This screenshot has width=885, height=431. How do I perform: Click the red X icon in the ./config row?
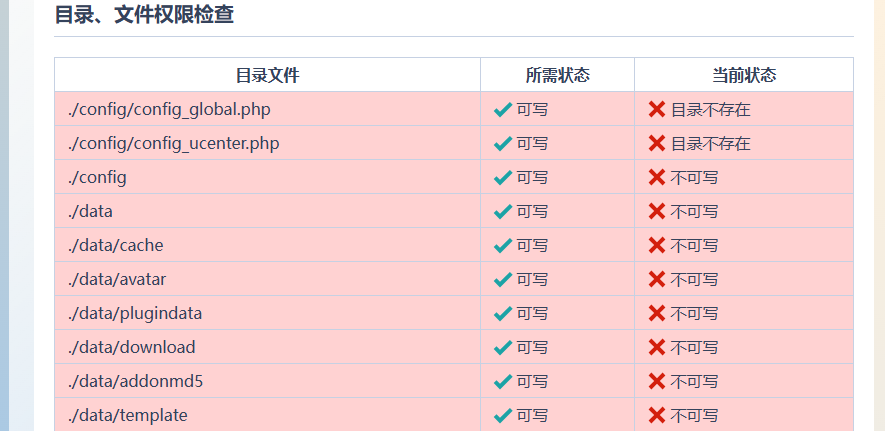click(657, 177)
